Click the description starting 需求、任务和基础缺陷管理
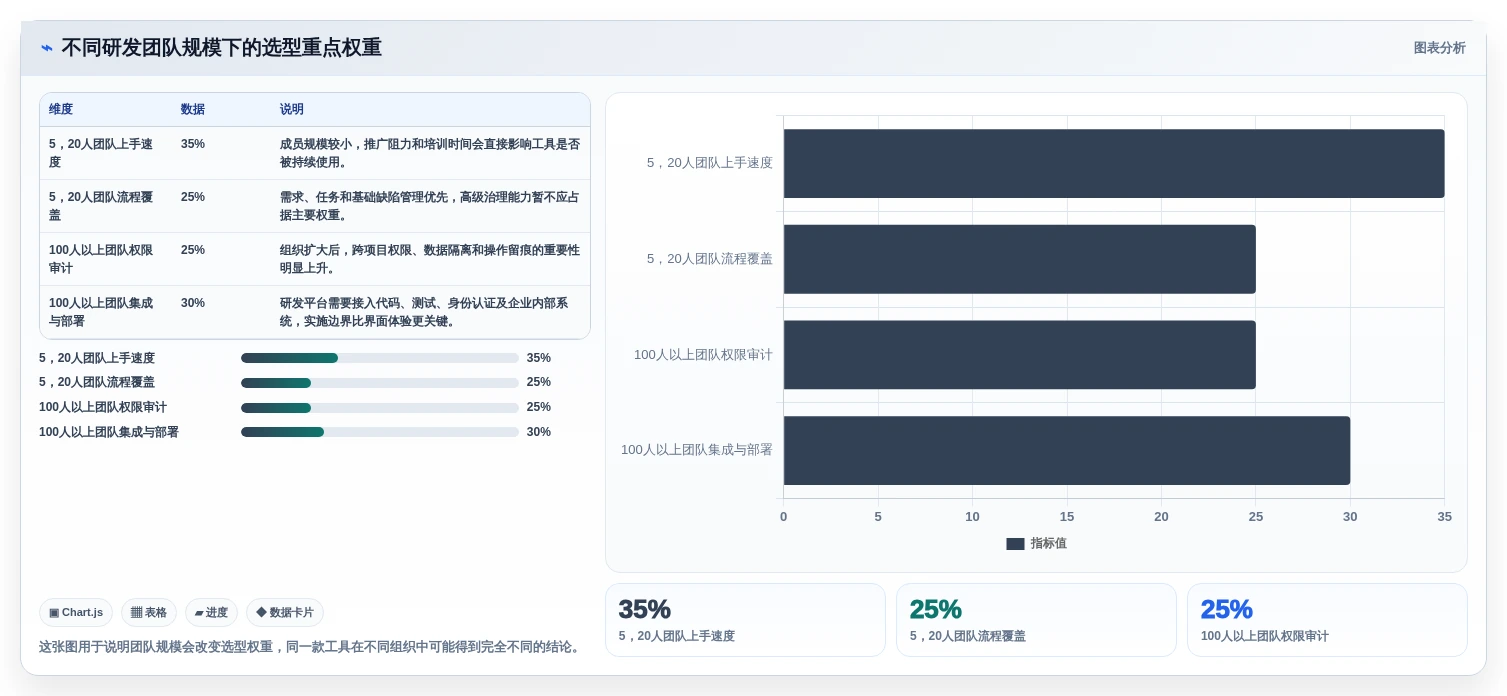 coord(430,206)
